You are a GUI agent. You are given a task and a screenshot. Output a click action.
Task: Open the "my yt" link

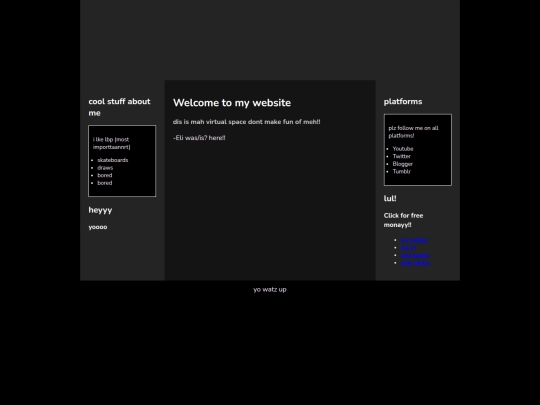click(x=408, y=248)
